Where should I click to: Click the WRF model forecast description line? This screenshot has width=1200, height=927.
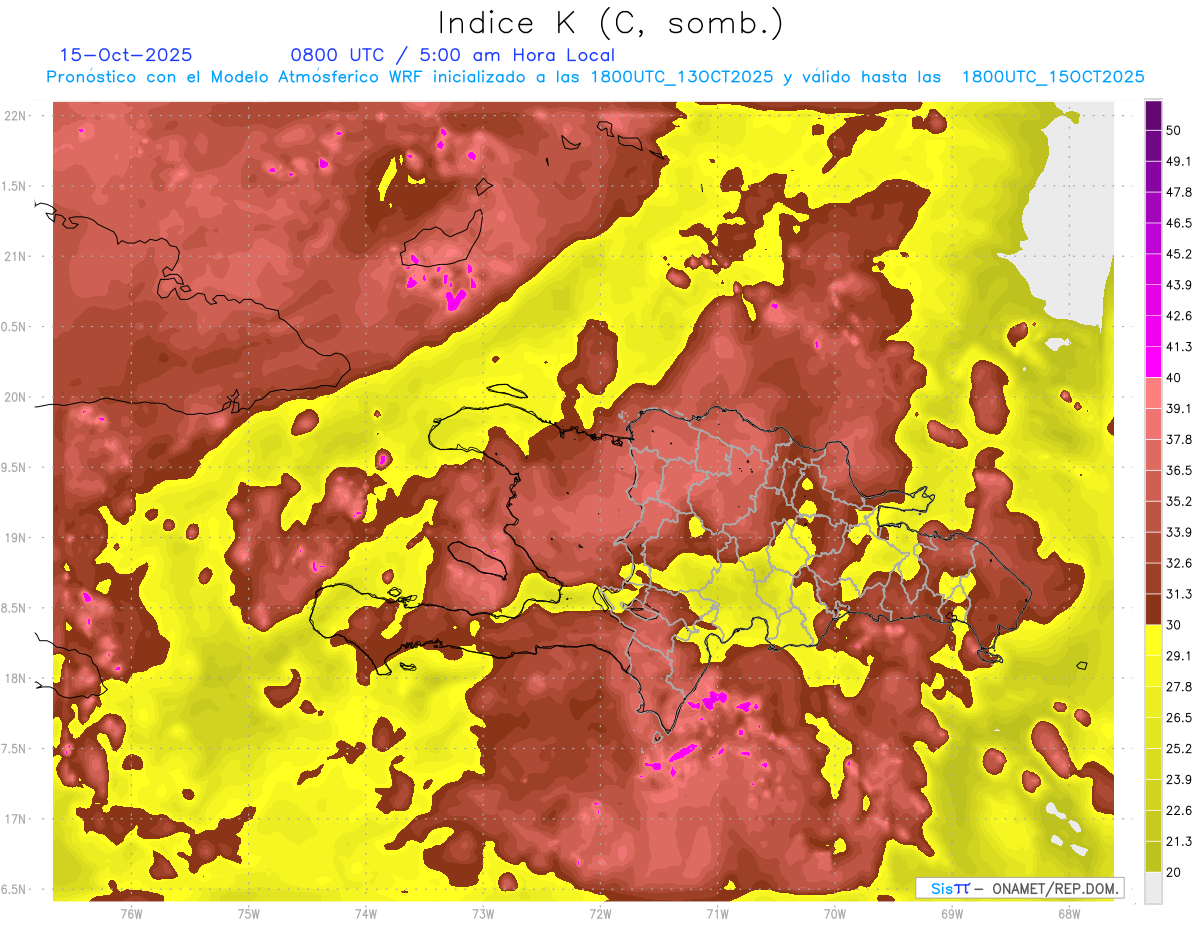click(595, 77)
